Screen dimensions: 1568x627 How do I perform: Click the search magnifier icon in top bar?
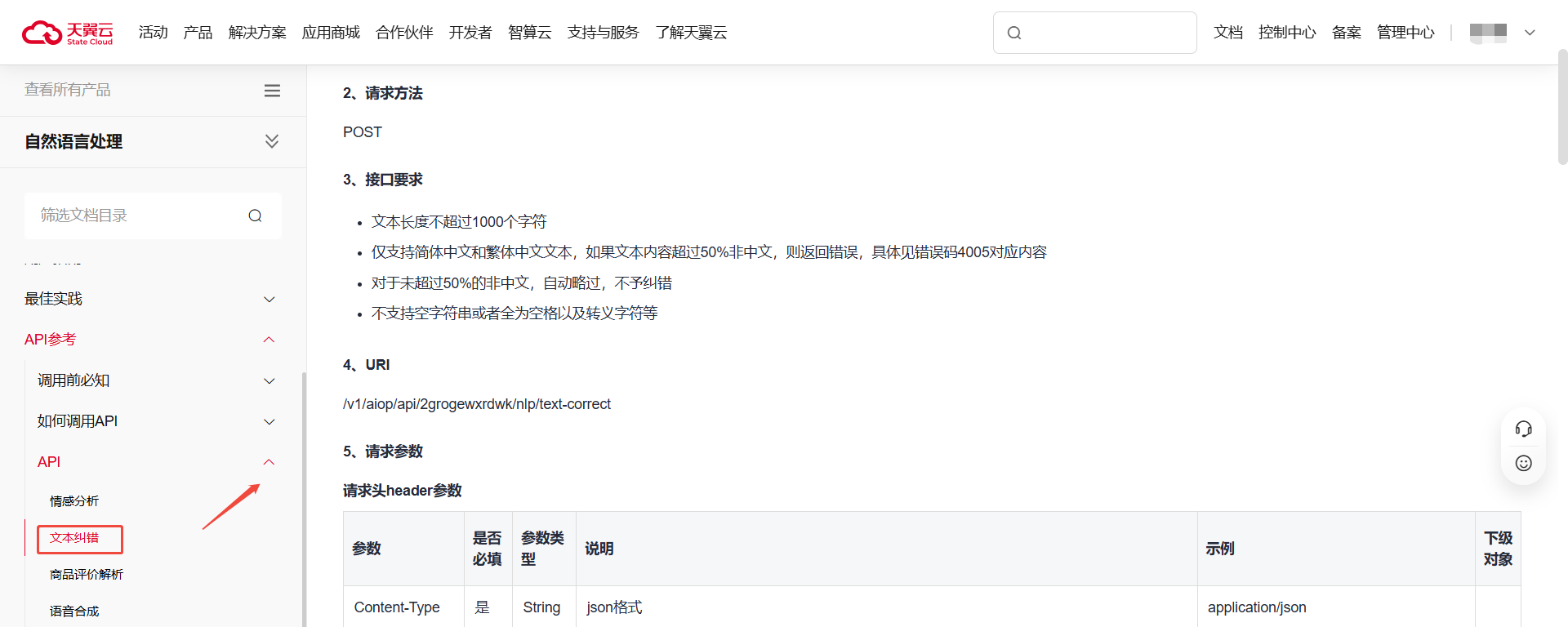(1014, 33)
